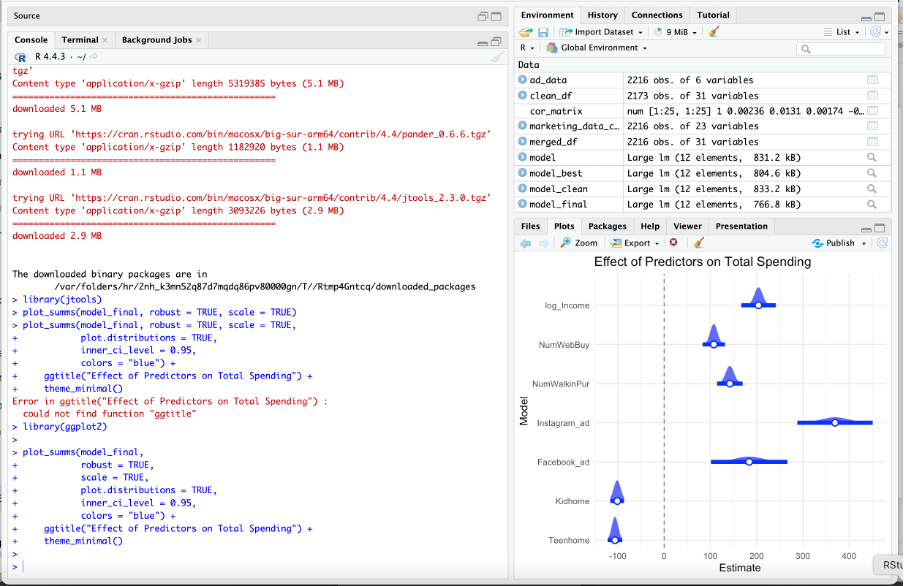Inspect model_clean with magnifier icon
The width and height of the screenshot is (904, 586).
point(872,189)
